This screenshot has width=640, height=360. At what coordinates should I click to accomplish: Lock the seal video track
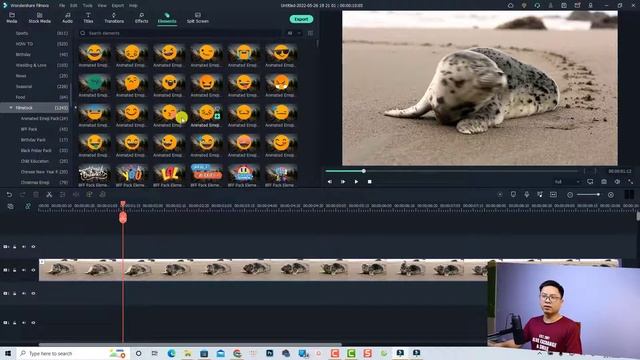(x=15, y=270)
